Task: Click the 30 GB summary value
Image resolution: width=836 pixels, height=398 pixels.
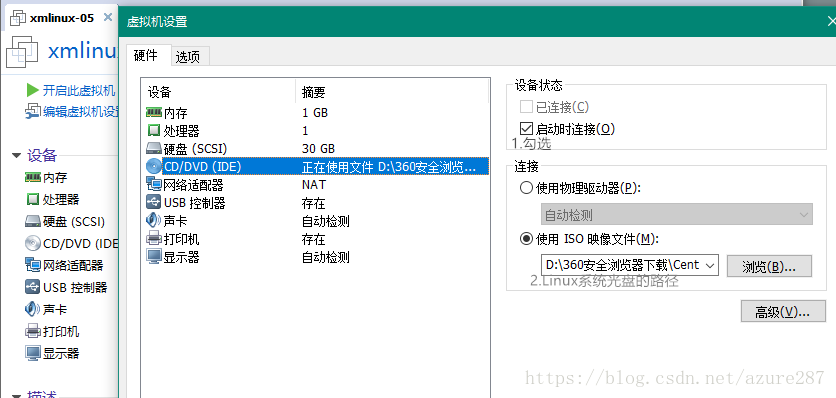Action: (318, 148)
